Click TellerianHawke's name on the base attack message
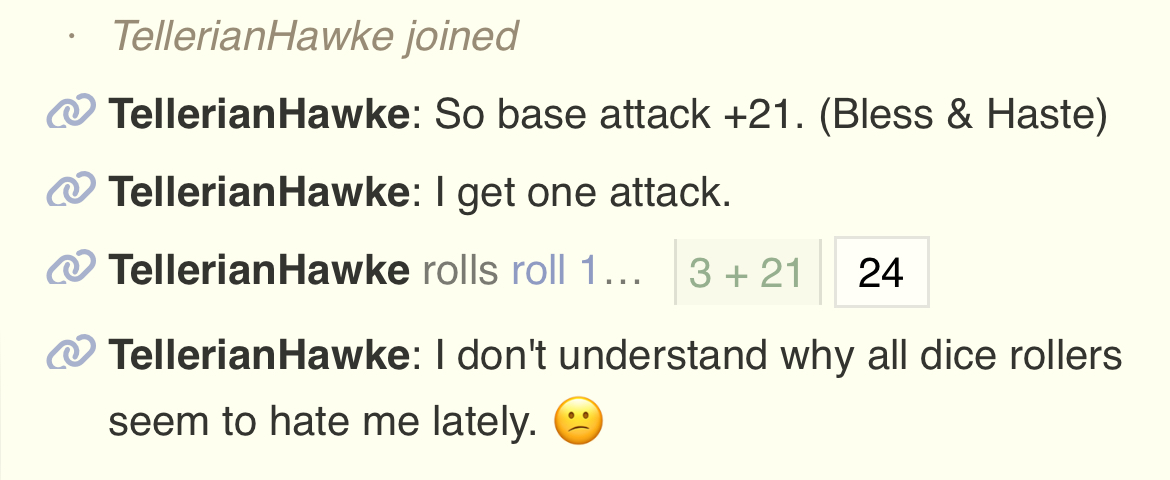The width and height of the screenshot is (1170, 480). (x=258, y=115)
